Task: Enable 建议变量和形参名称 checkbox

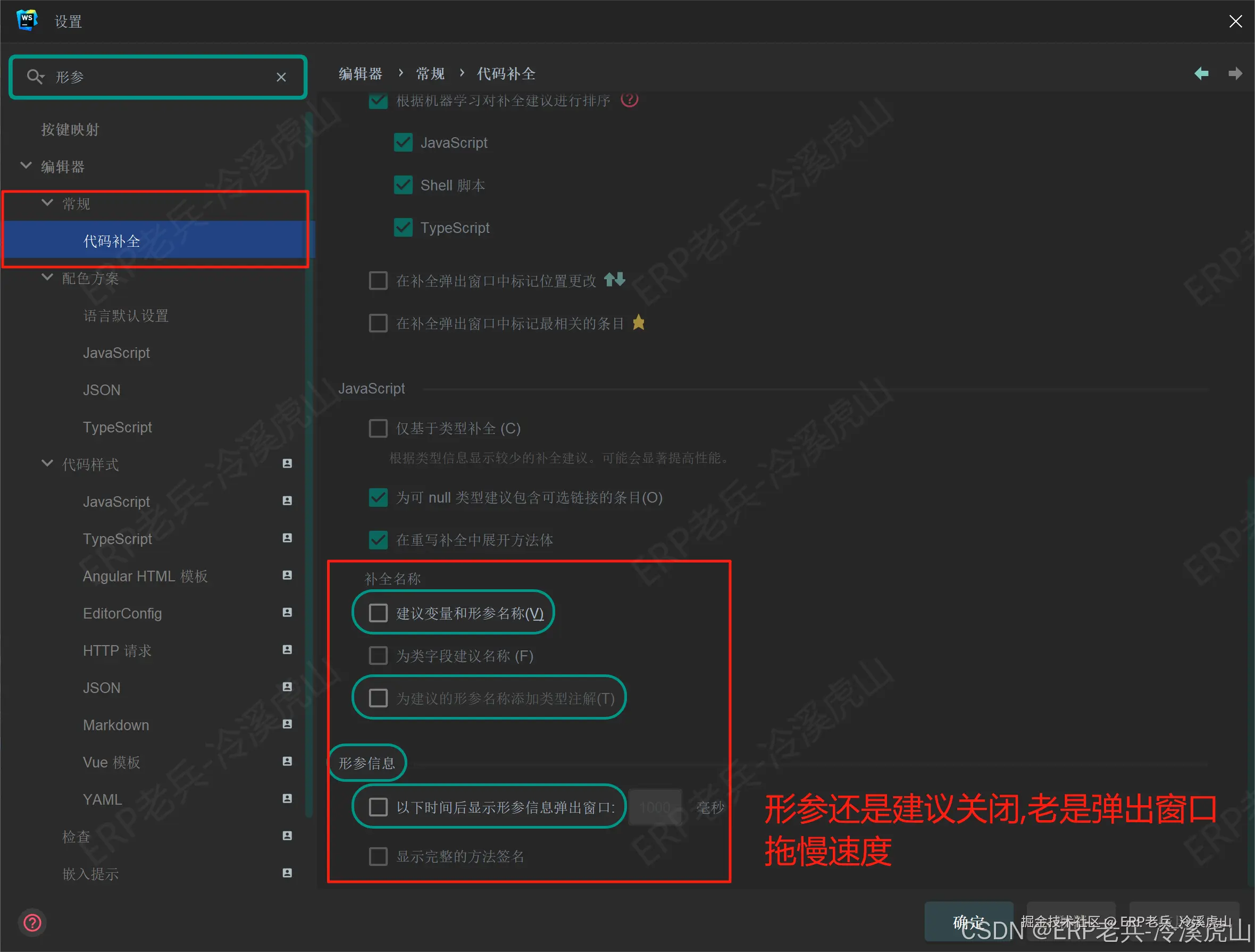Action: (378, 612)
